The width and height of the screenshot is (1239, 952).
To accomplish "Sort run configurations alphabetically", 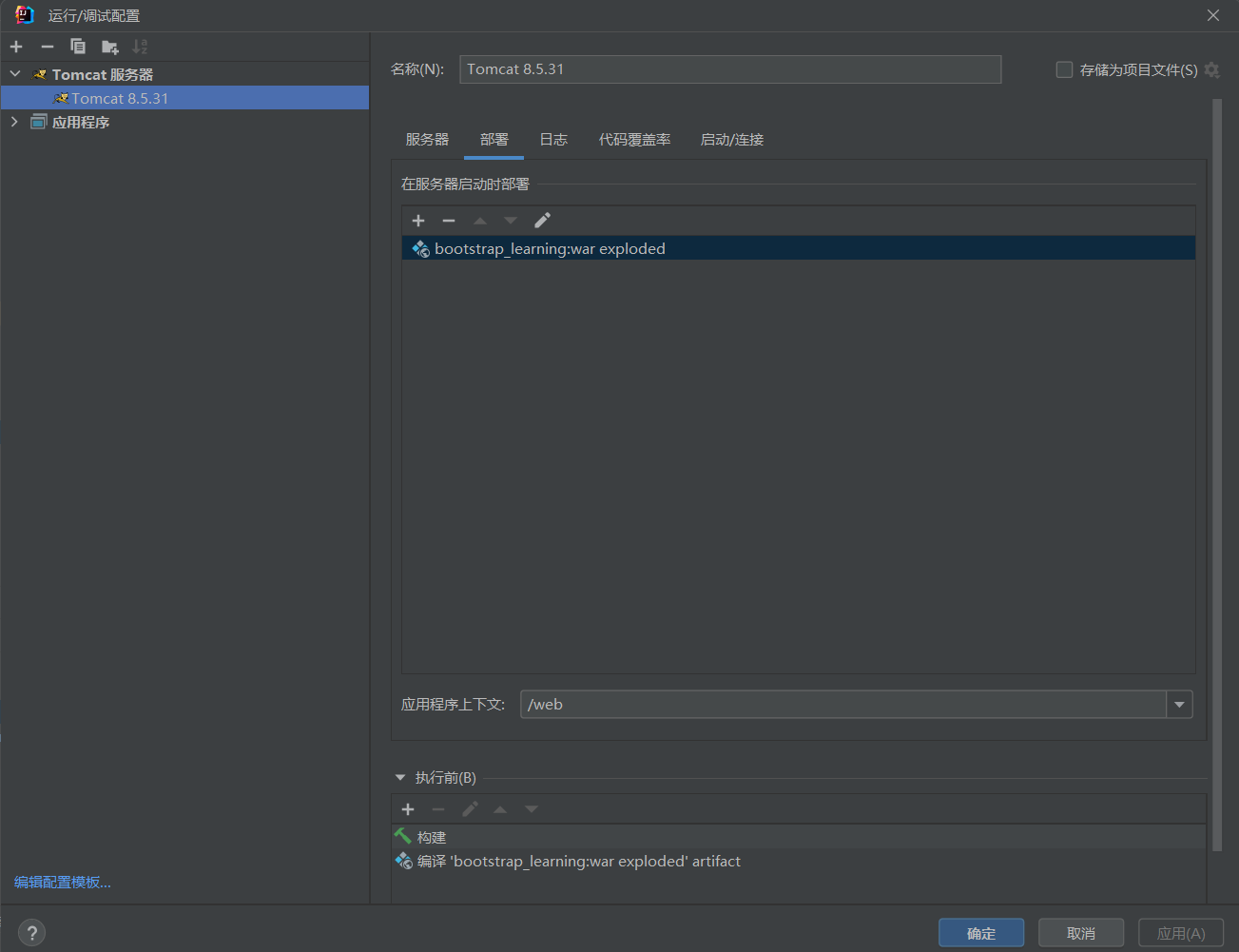I will [x=140, y=47].
